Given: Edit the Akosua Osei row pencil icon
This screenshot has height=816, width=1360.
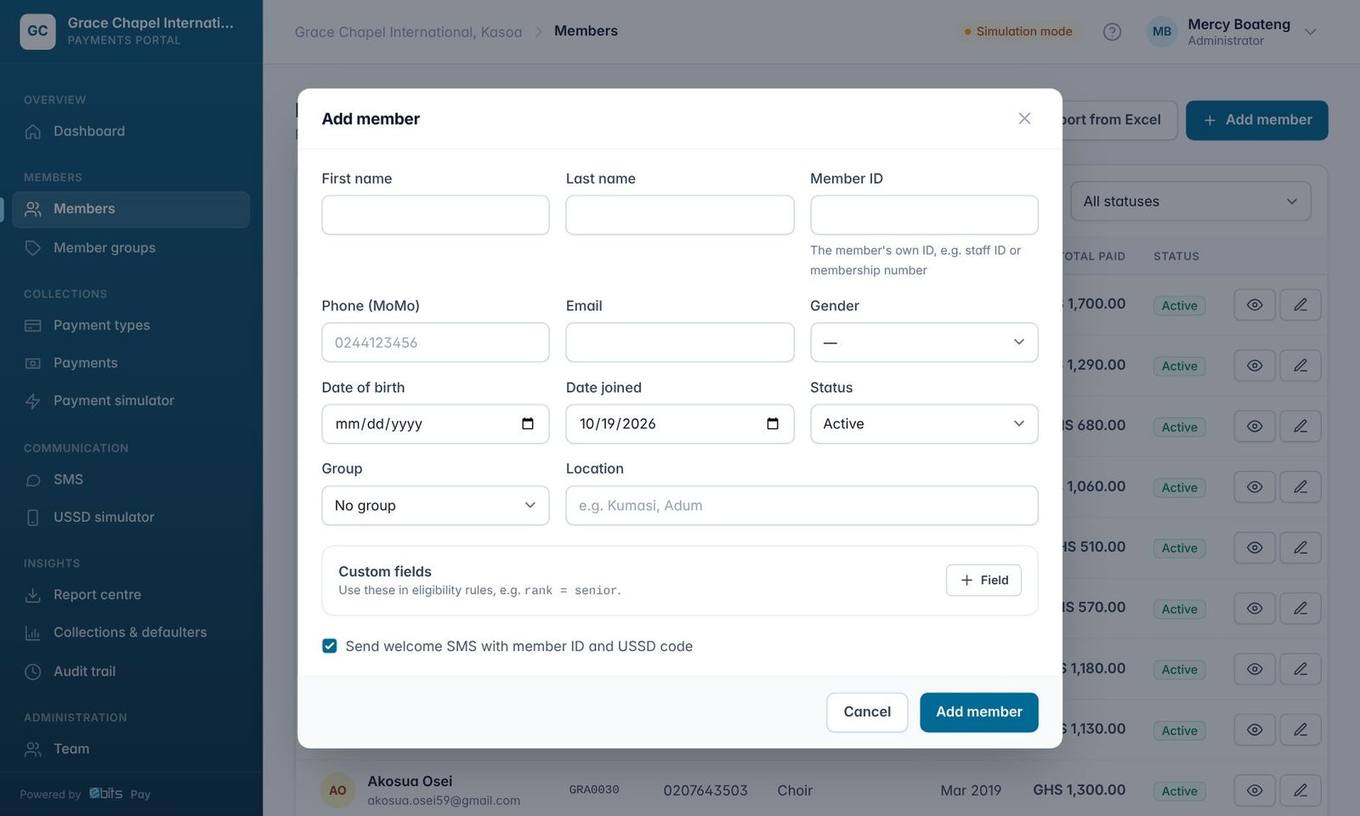Looking at the screenshot, I should 1301,790.
